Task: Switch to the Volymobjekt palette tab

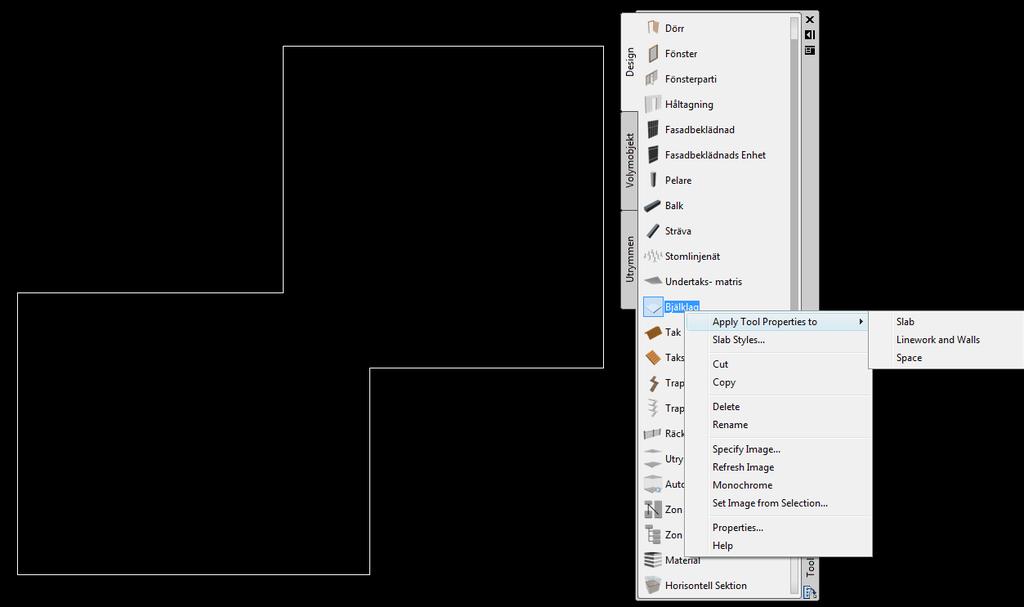Action: pos(630,161)
